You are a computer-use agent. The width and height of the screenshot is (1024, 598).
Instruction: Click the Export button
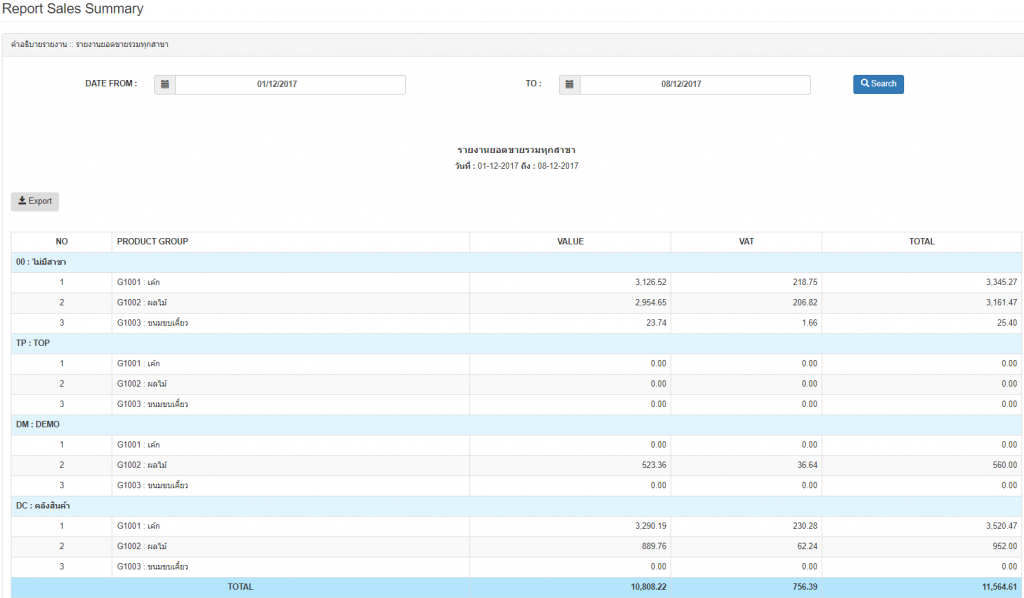[x=35, y=201]
